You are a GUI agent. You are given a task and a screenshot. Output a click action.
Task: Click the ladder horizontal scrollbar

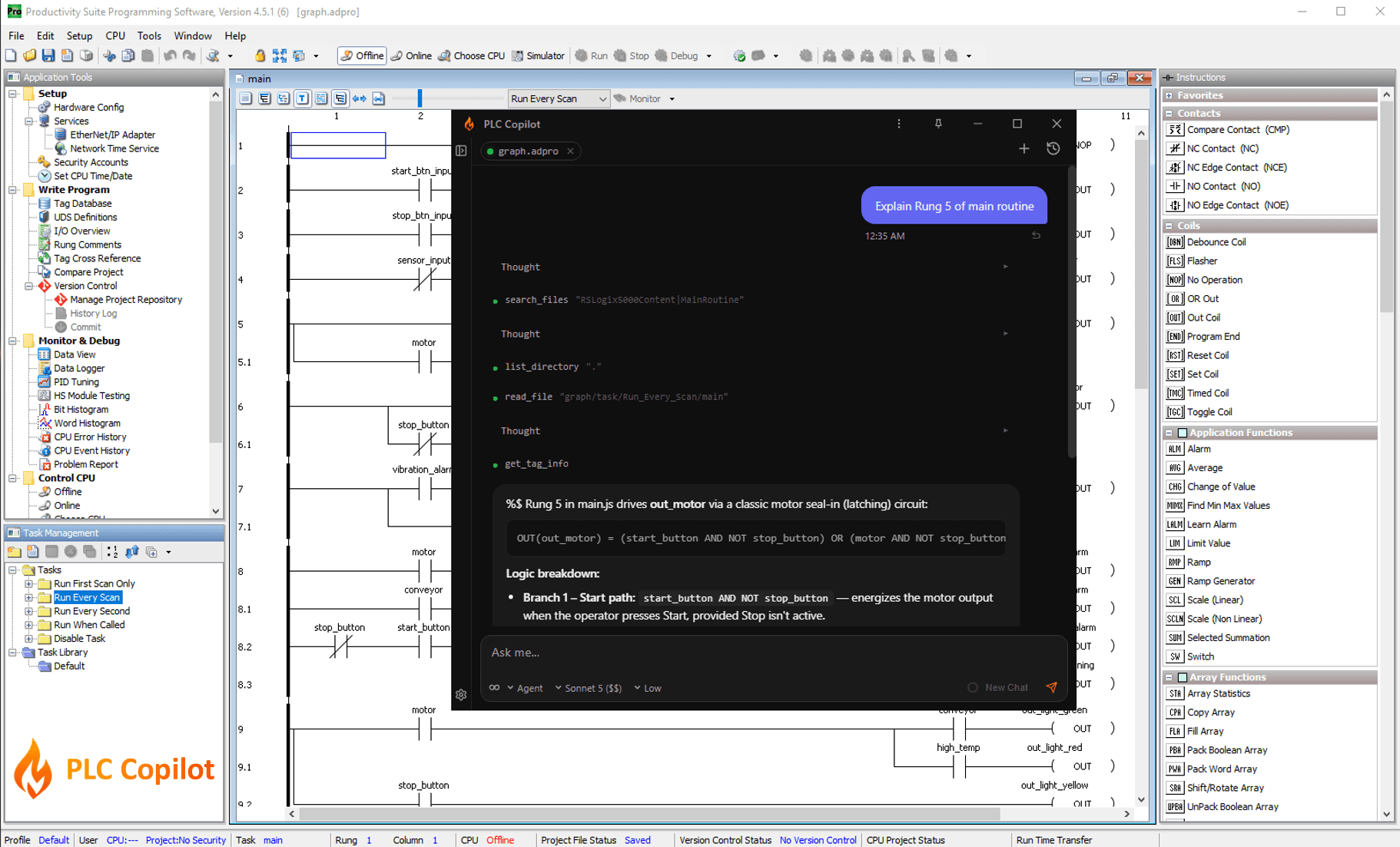tap(649, 813)
